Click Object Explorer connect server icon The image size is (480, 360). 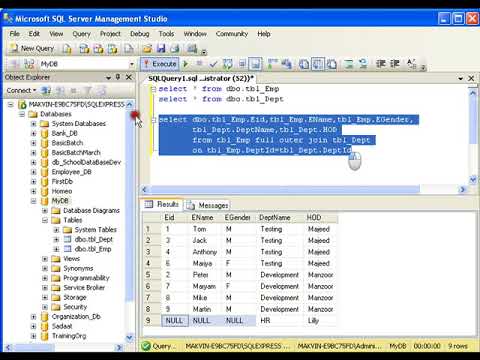pos(46,90)
